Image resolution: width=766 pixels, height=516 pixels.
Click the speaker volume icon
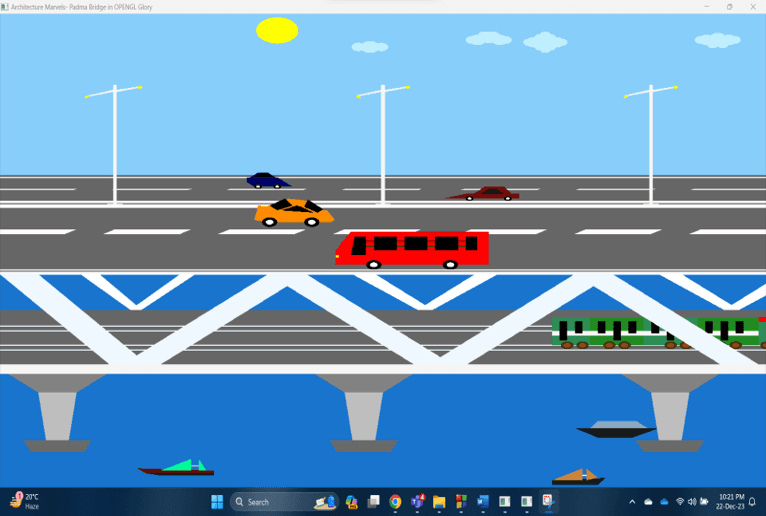coord(692,502)
